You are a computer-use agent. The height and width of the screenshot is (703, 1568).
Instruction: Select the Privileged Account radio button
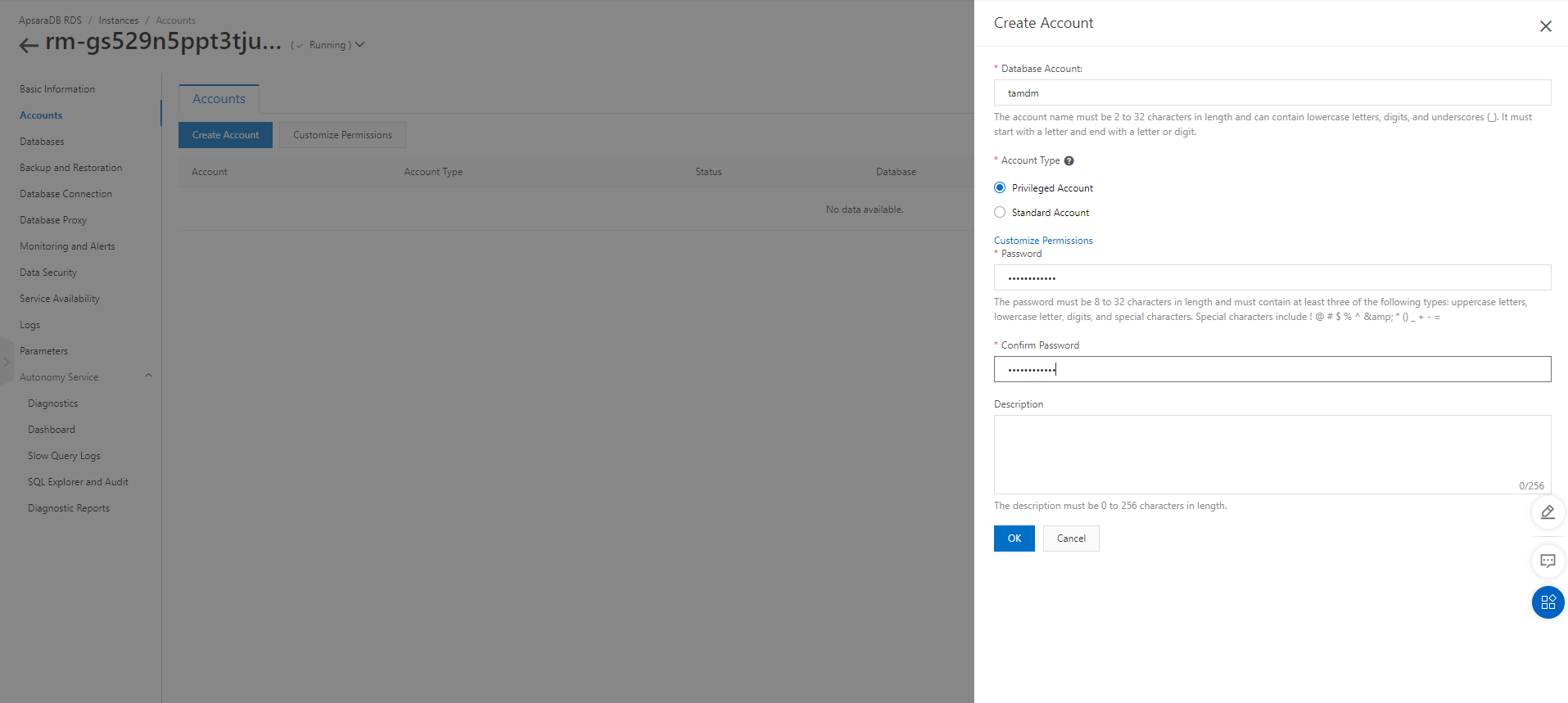1000,188
